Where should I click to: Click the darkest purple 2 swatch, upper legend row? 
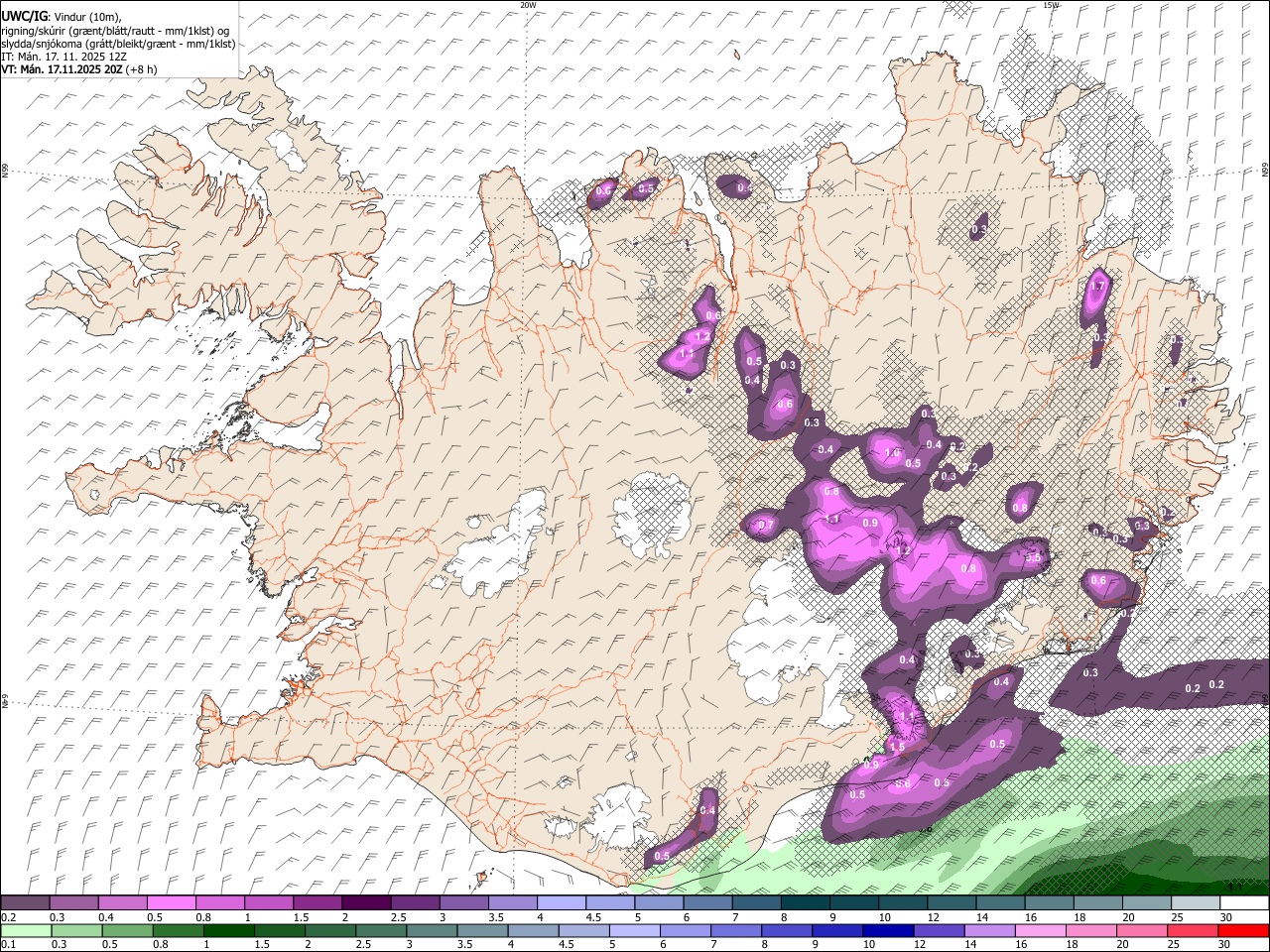click(x=365, y=902)
